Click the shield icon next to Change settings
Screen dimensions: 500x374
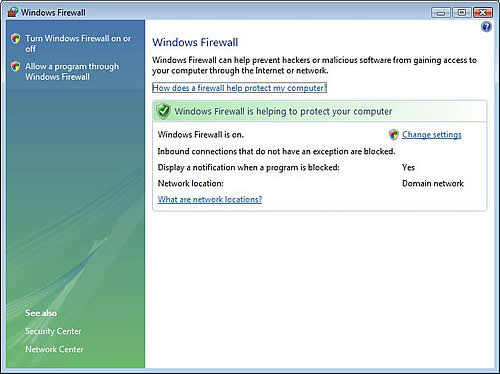pos(394,135)
